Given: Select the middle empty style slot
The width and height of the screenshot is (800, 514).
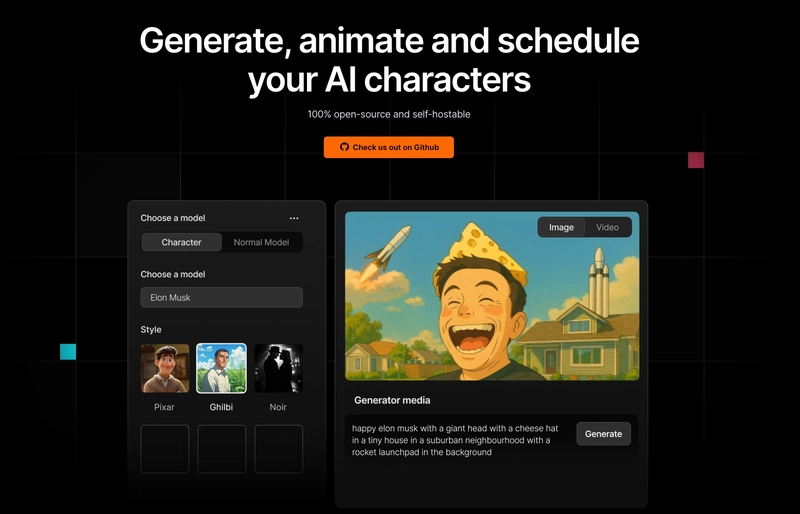Looking at the screenshot, I should (x=221, y=449).
